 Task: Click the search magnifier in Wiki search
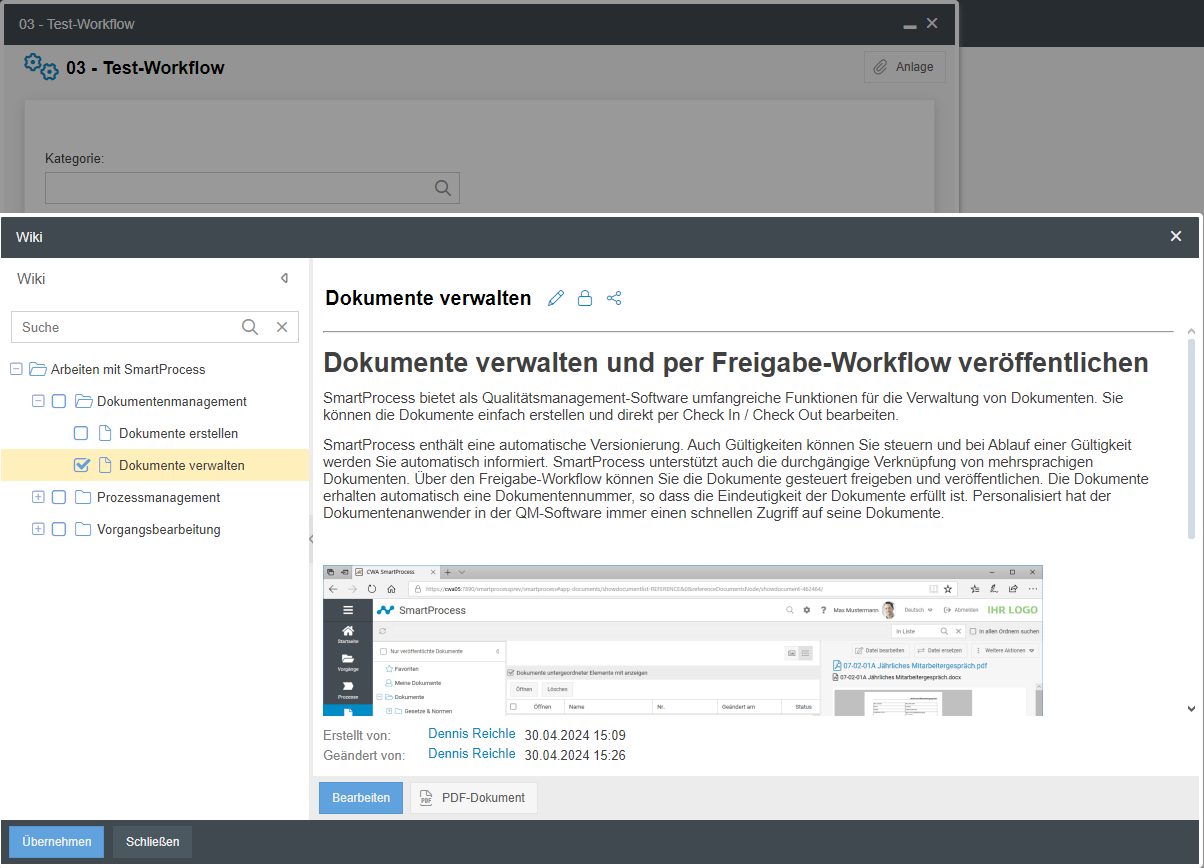click(x=250, y=327)
